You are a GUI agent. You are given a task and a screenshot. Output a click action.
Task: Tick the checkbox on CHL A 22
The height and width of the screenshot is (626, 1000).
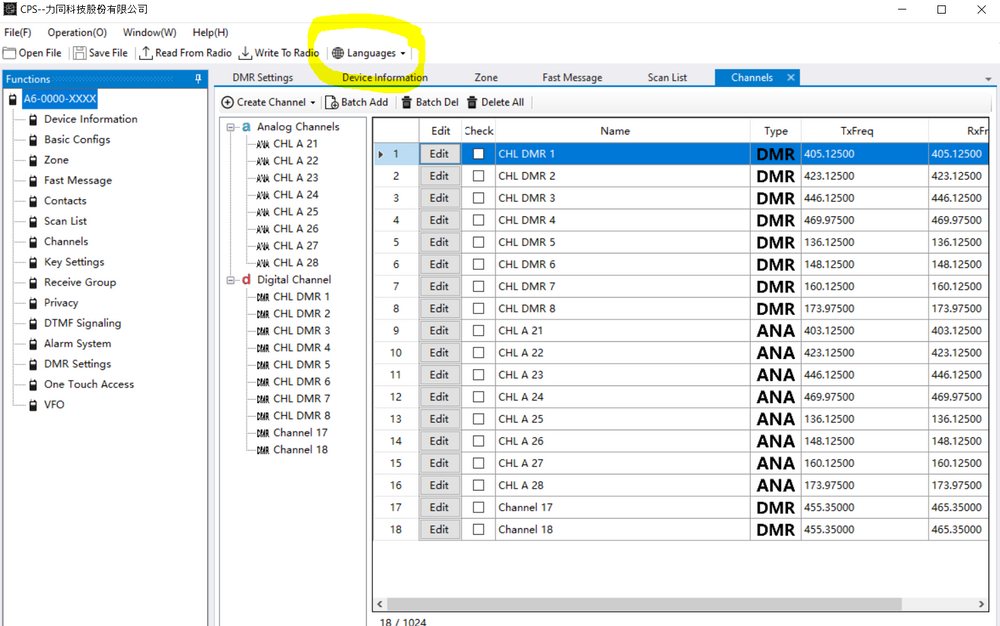point(478,352)
